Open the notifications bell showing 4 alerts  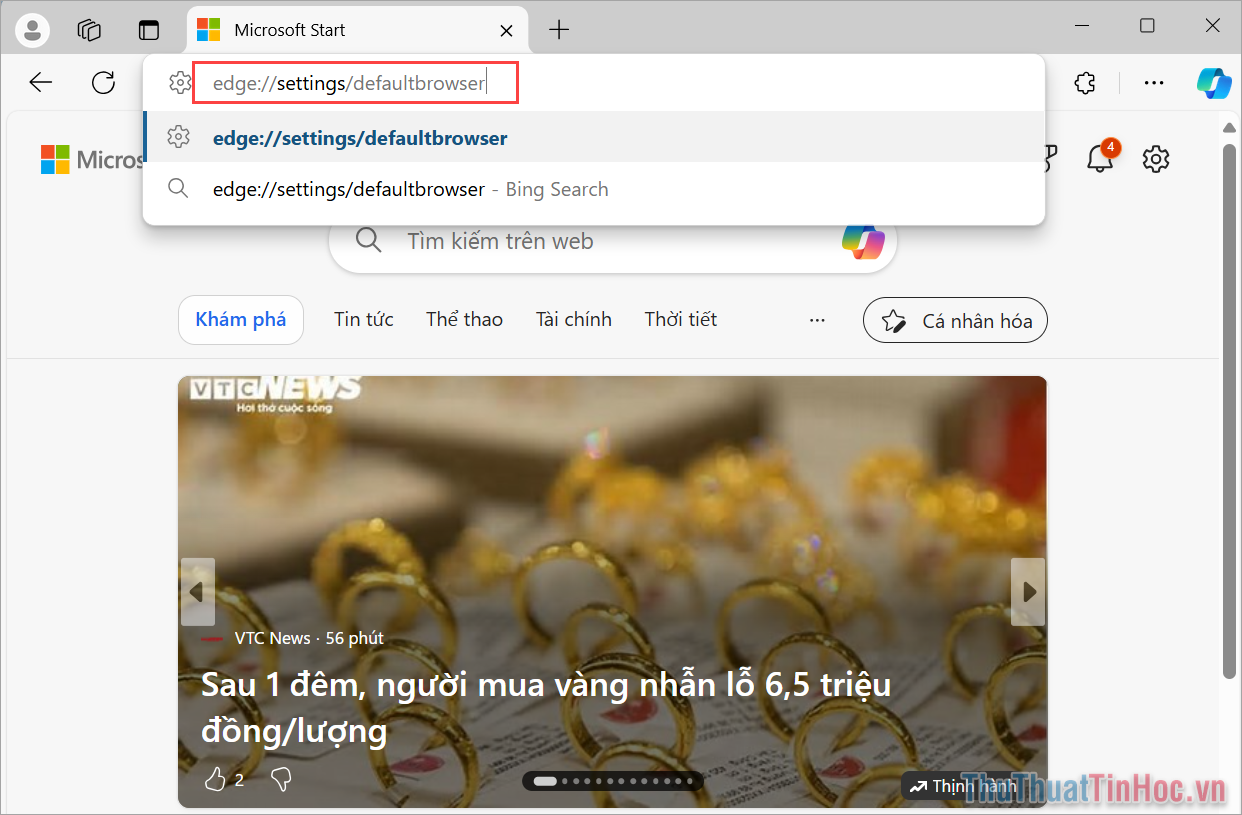(x=1100, y=158)
